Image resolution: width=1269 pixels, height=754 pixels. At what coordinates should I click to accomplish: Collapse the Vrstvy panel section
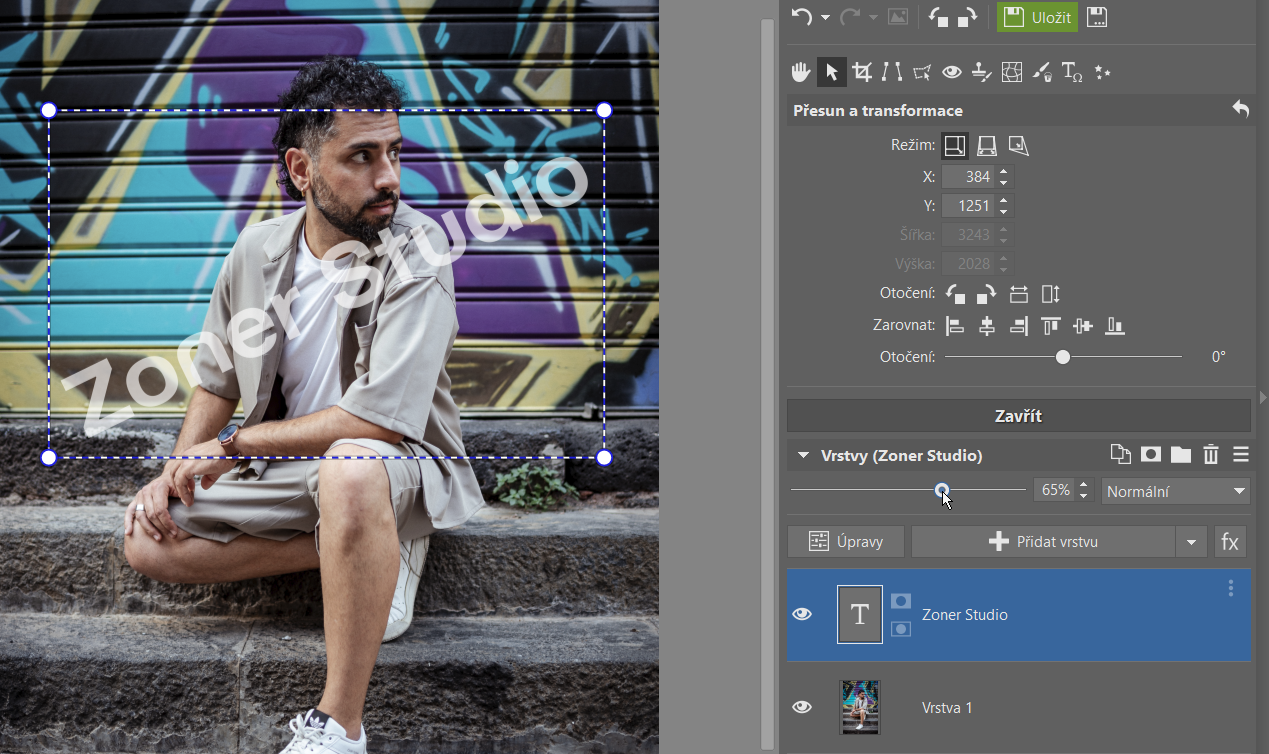coord(802,456)
